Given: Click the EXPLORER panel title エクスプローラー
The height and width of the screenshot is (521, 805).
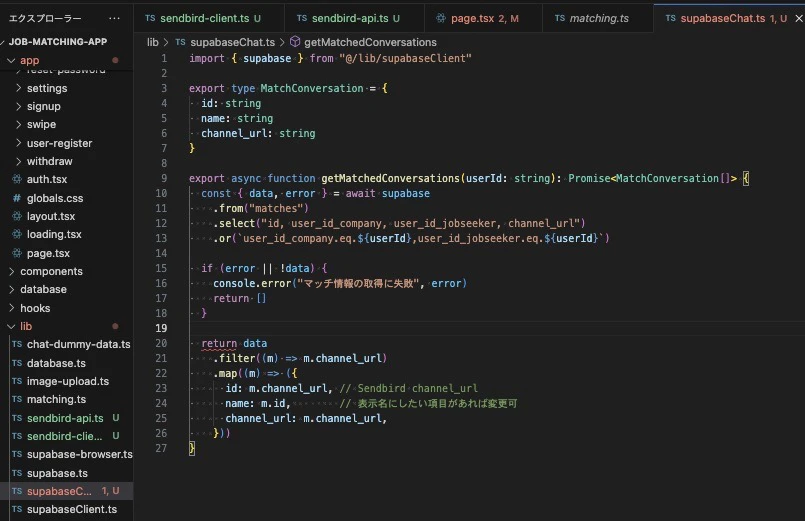Looking at the screenshot, I should [x=45, y=18].
